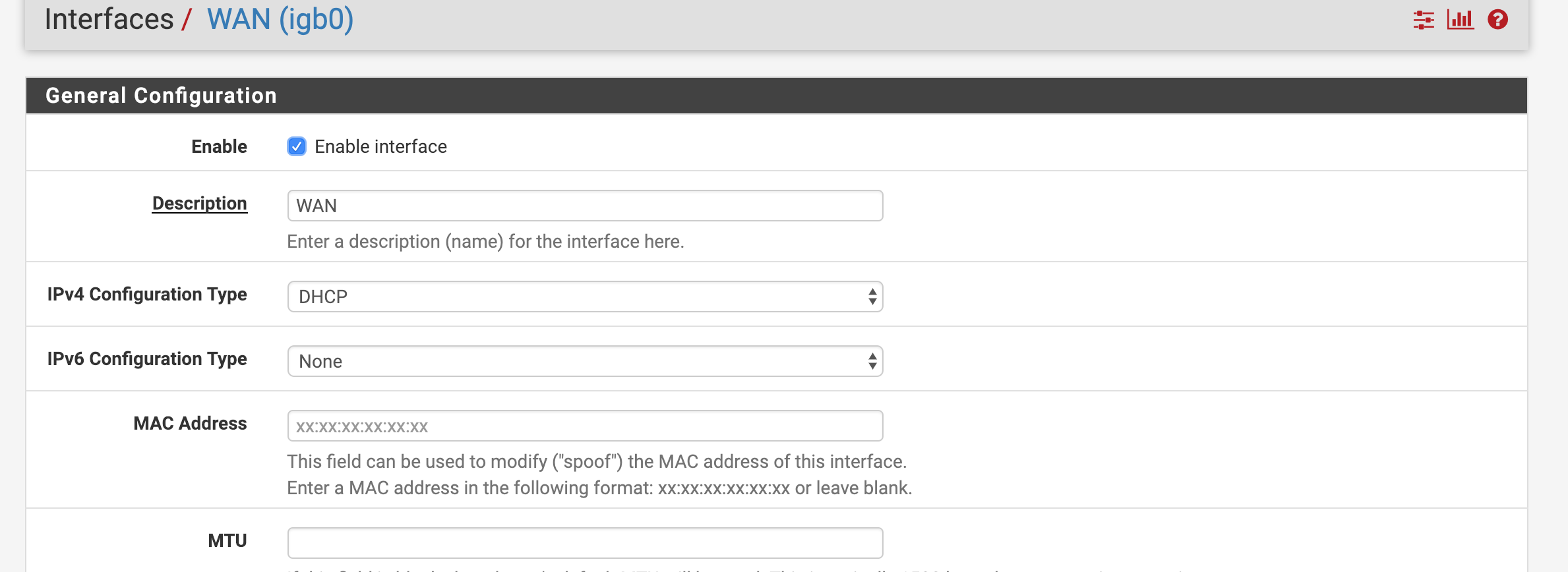Open the IPv4 Configuration Type dropdown
The height and width of the screenshot is (572, 1568).
585,297
